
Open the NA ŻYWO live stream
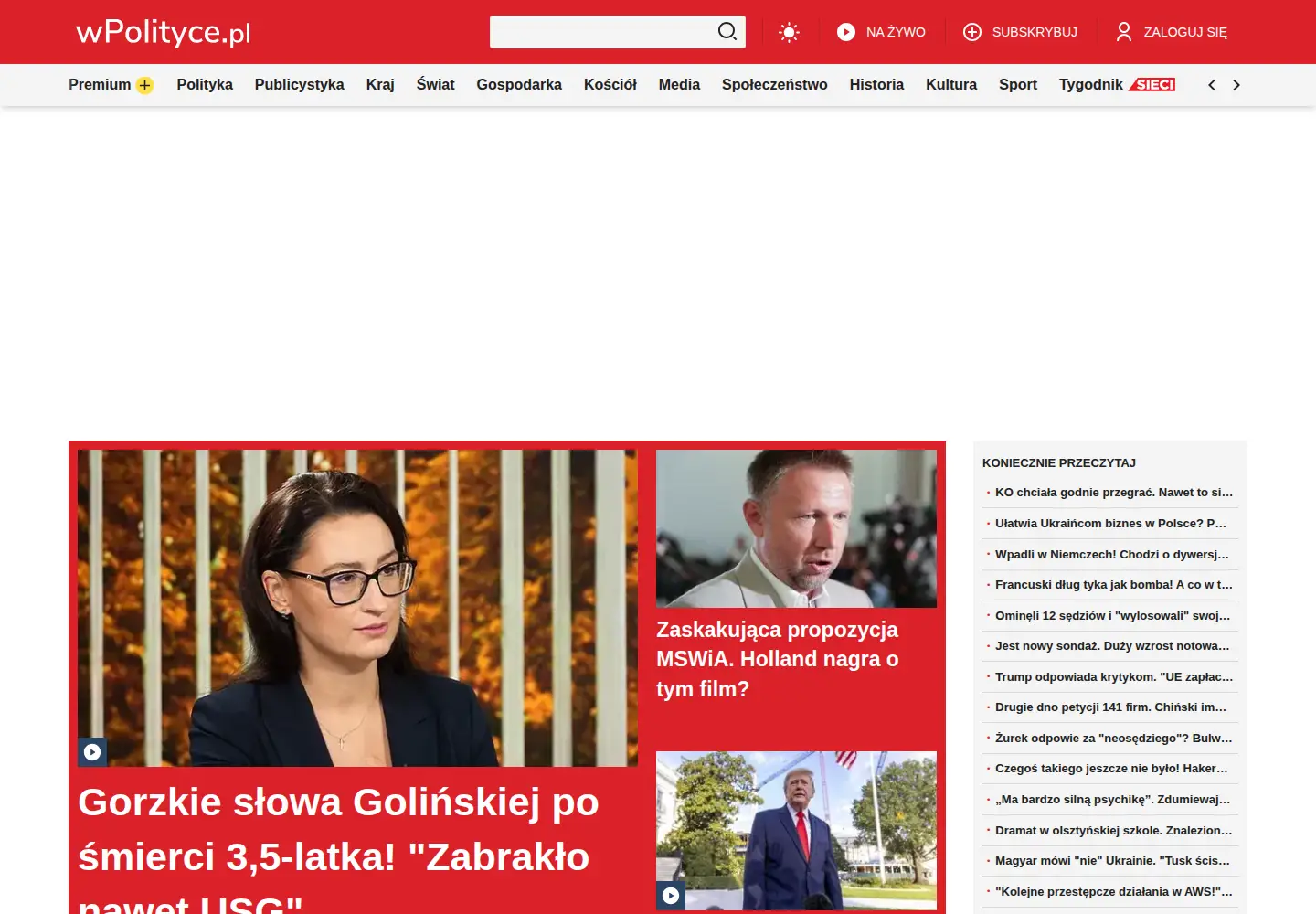(x=881, y=32)
